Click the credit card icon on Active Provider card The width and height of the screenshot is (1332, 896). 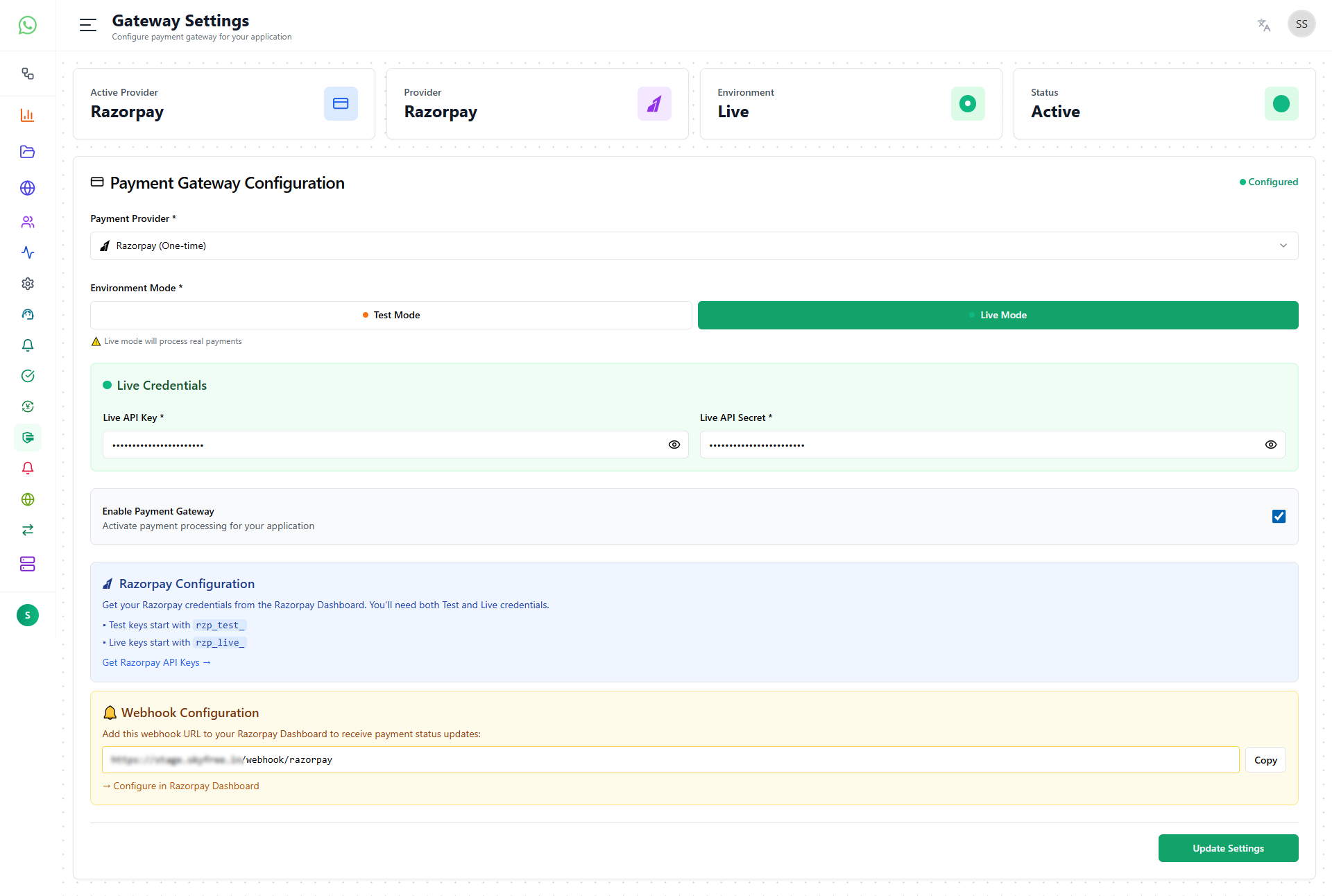341,103
